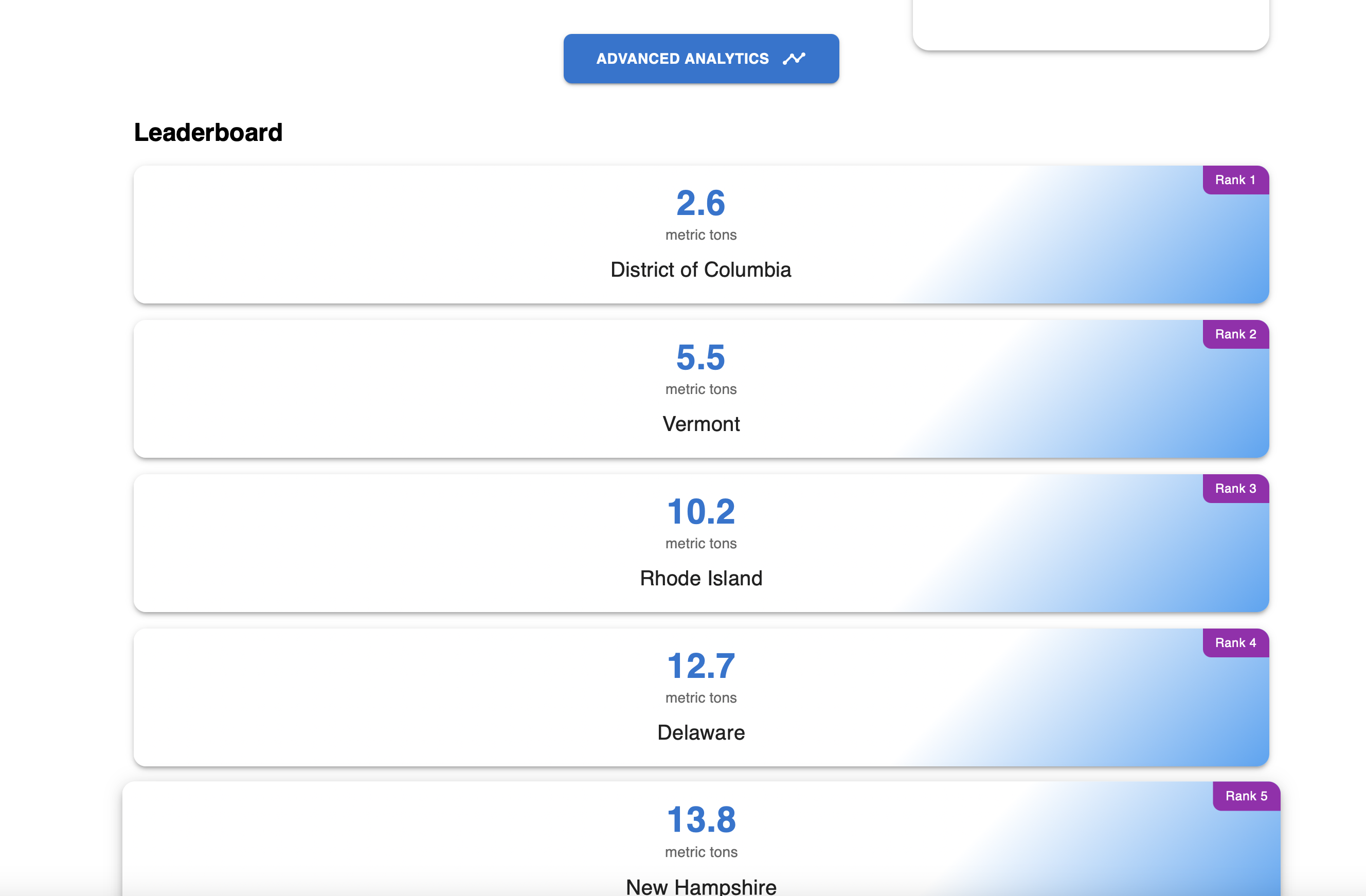Screen dimensions: 1366x896
Task: Click the Leaderboard heading
Action: (x=208, y=133)
